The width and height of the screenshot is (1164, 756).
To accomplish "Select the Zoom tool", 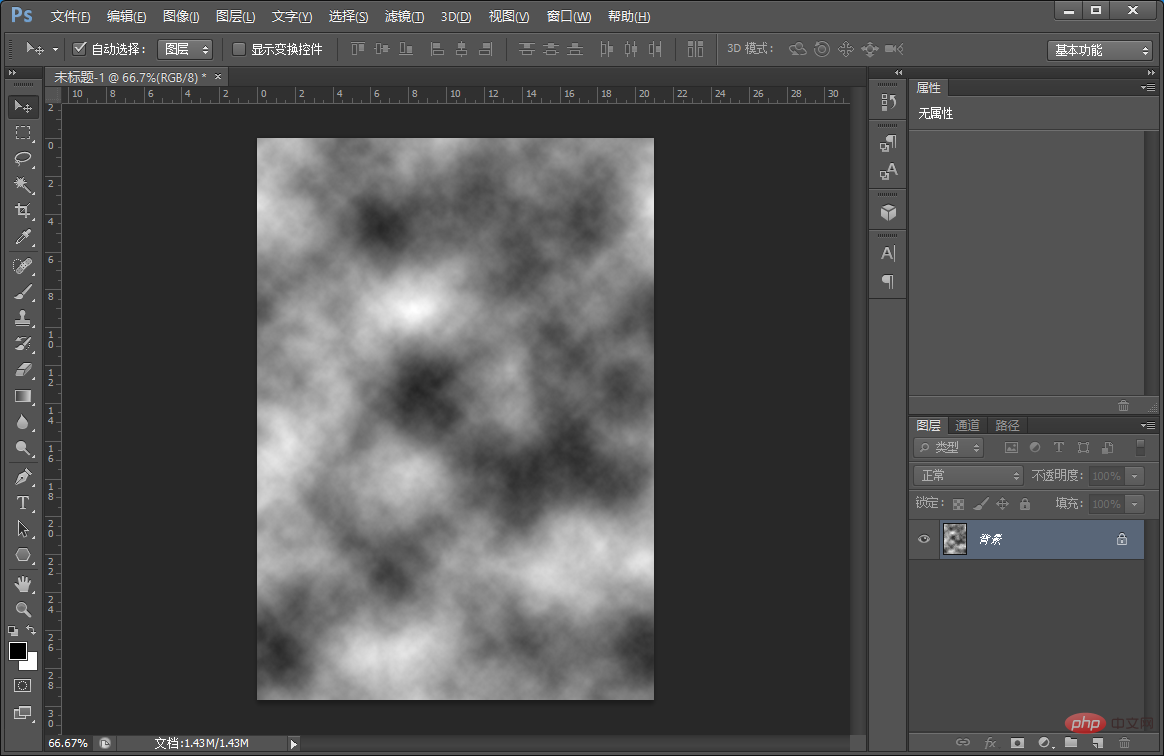I will (23, 610).
